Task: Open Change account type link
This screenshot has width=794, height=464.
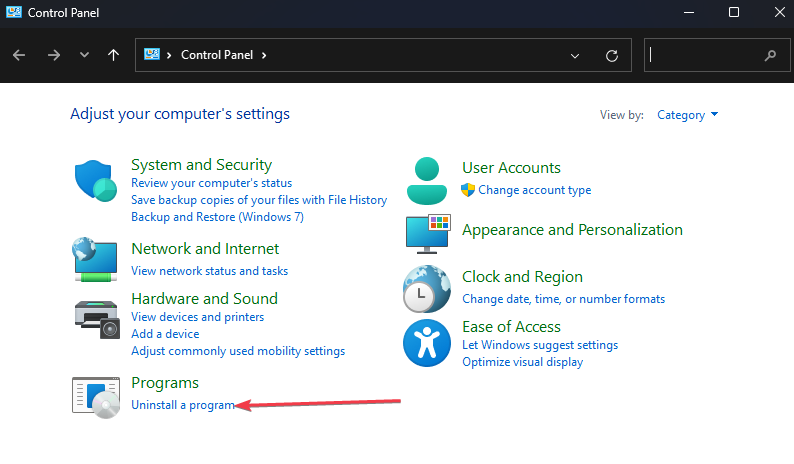Action: (534, 190)
